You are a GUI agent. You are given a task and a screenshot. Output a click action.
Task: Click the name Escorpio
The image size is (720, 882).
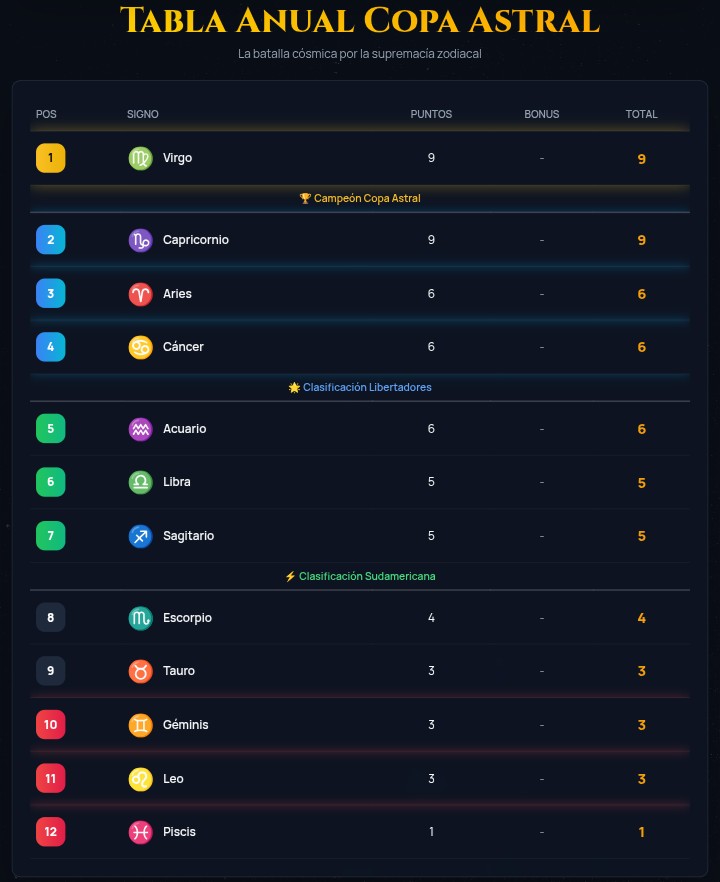[187, 618]
